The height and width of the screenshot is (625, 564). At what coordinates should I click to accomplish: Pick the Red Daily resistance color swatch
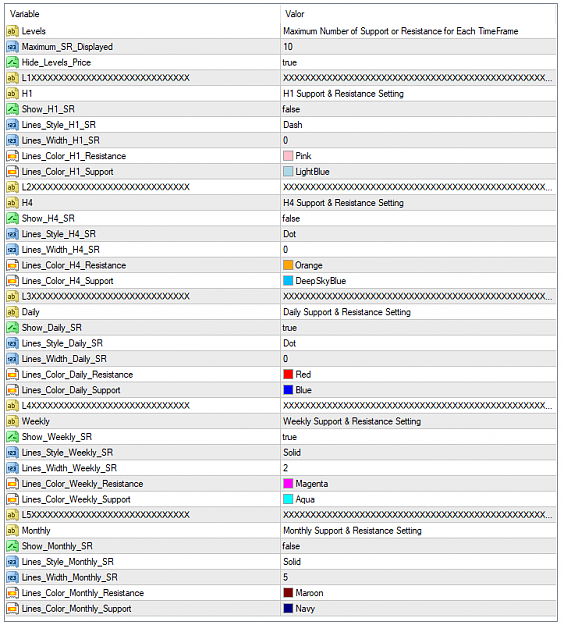tap(288, 374)
